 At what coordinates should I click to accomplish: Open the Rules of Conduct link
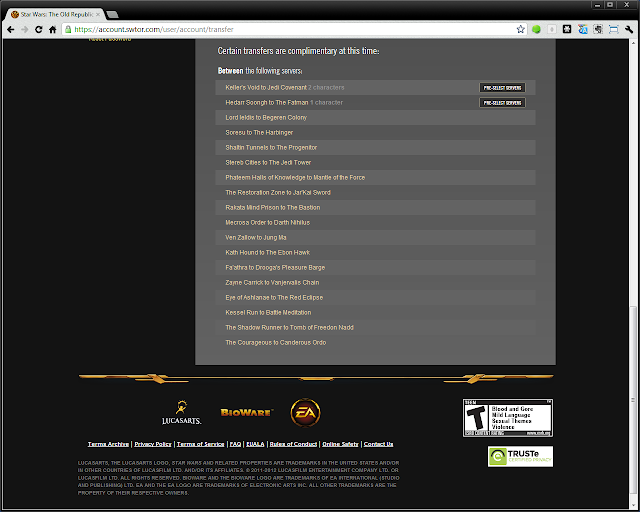(x=293, y=444)
